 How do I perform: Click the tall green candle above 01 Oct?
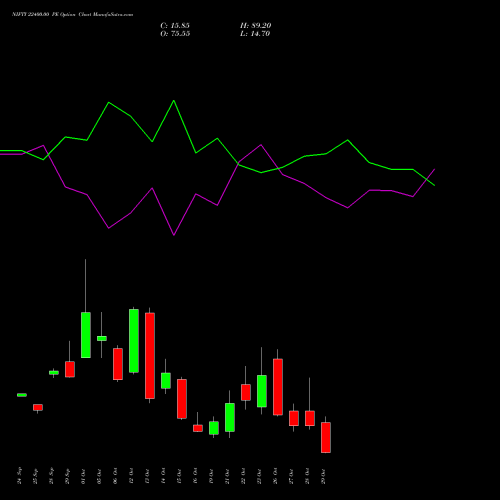coord(86,335)
